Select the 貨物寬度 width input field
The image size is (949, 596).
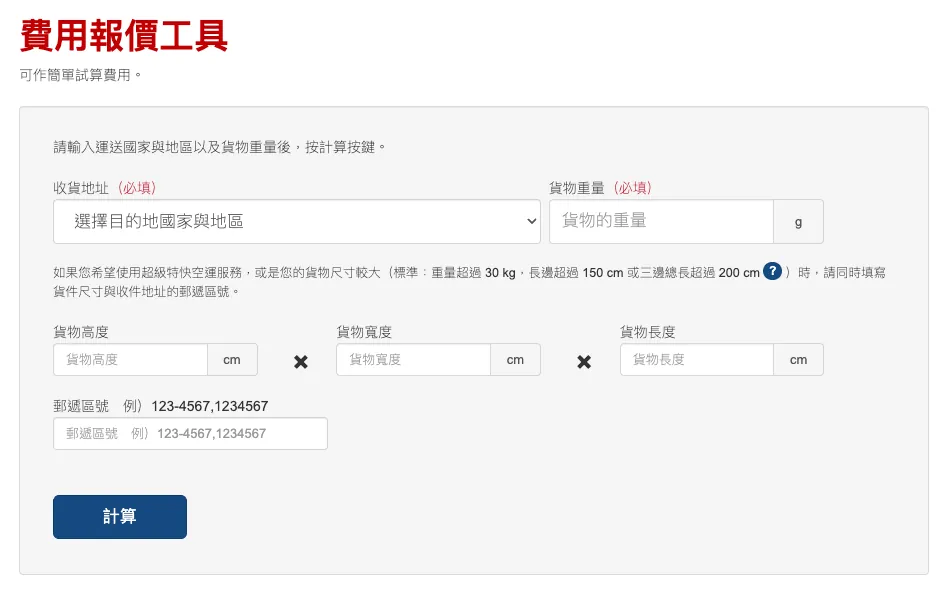tap(413, 360)
